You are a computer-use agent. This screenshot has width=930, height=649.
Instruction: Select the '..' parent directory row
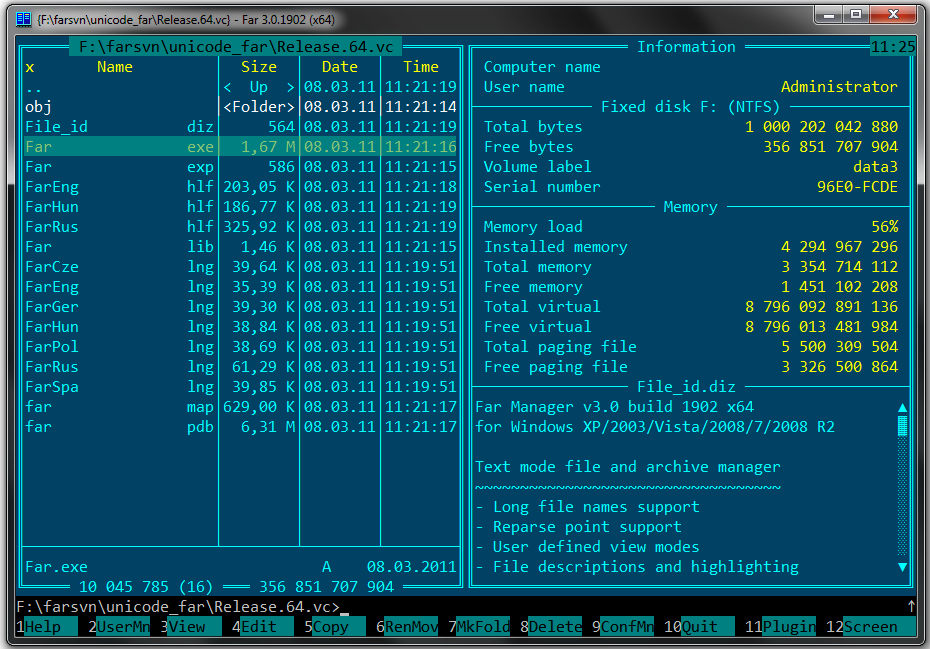(x=240, y=87)
